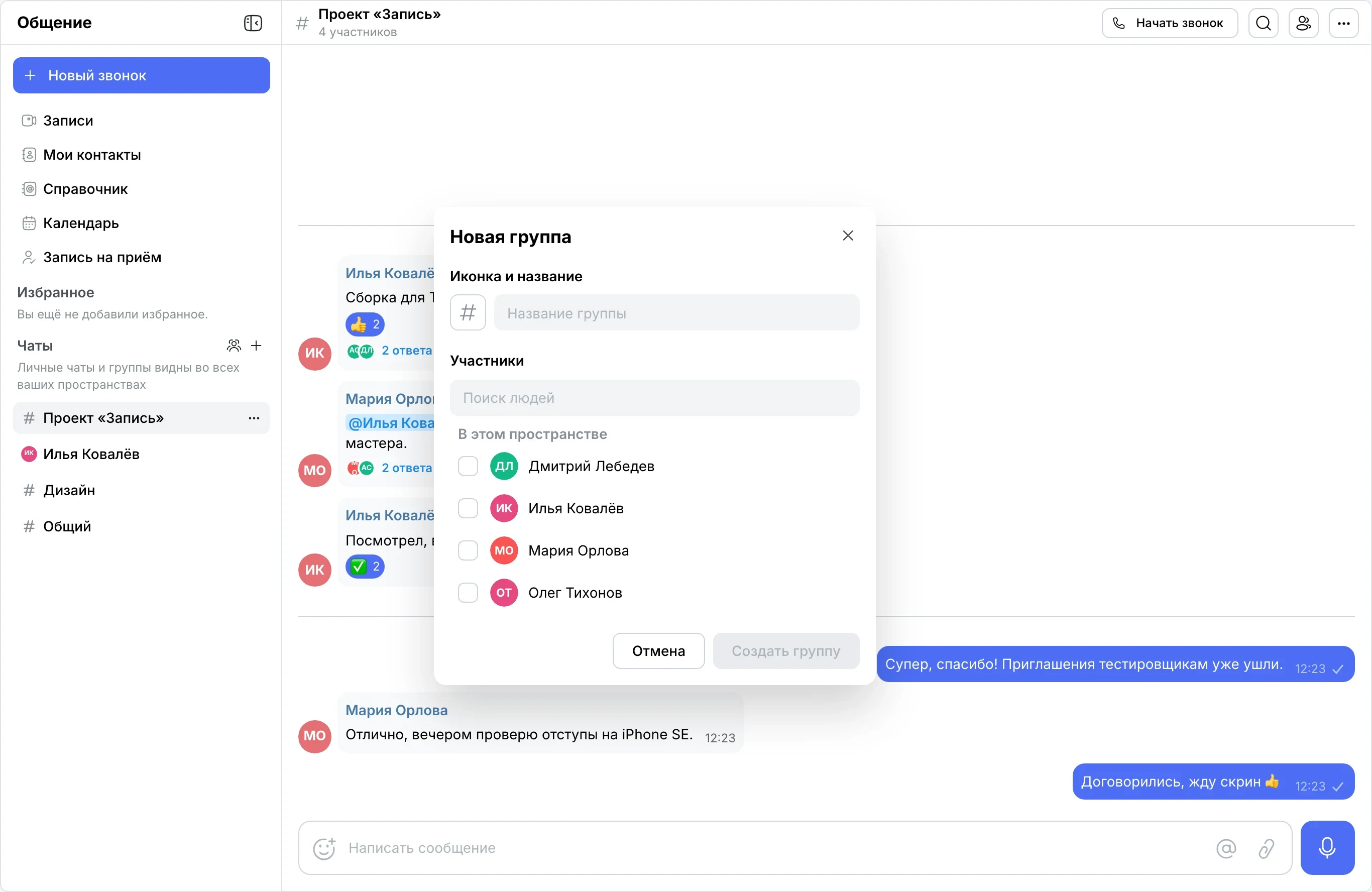Select Илья Ковалёв as participant
Image resolution: width=1372 pixels, height=892 pixels.
coord(468,509)
